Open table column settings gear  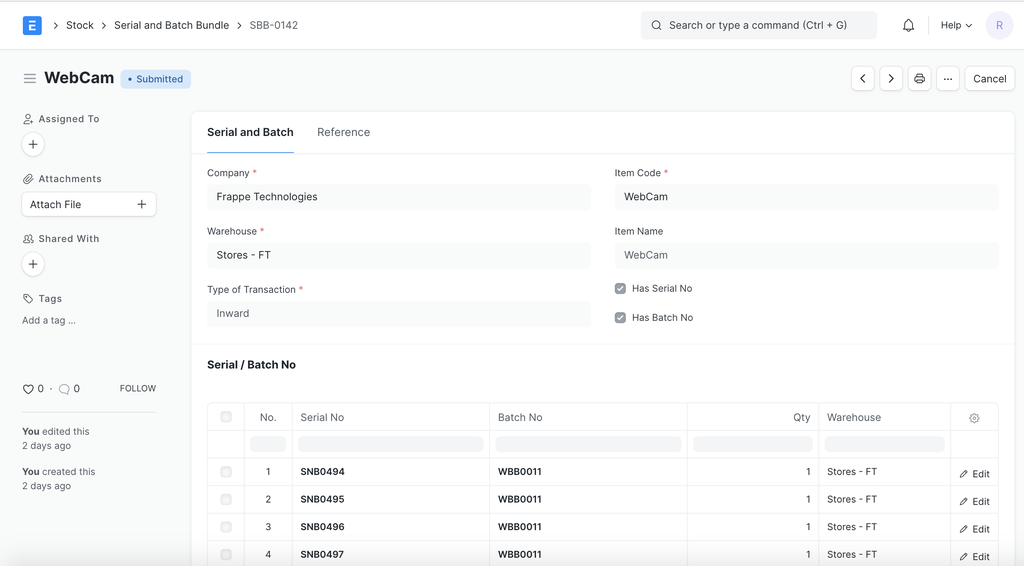tap(974, 418)
